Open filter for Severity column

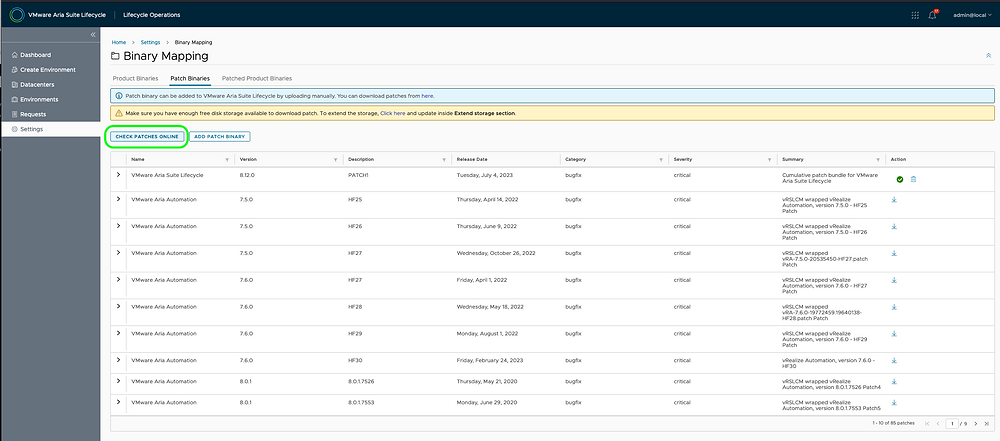point(770,160)
